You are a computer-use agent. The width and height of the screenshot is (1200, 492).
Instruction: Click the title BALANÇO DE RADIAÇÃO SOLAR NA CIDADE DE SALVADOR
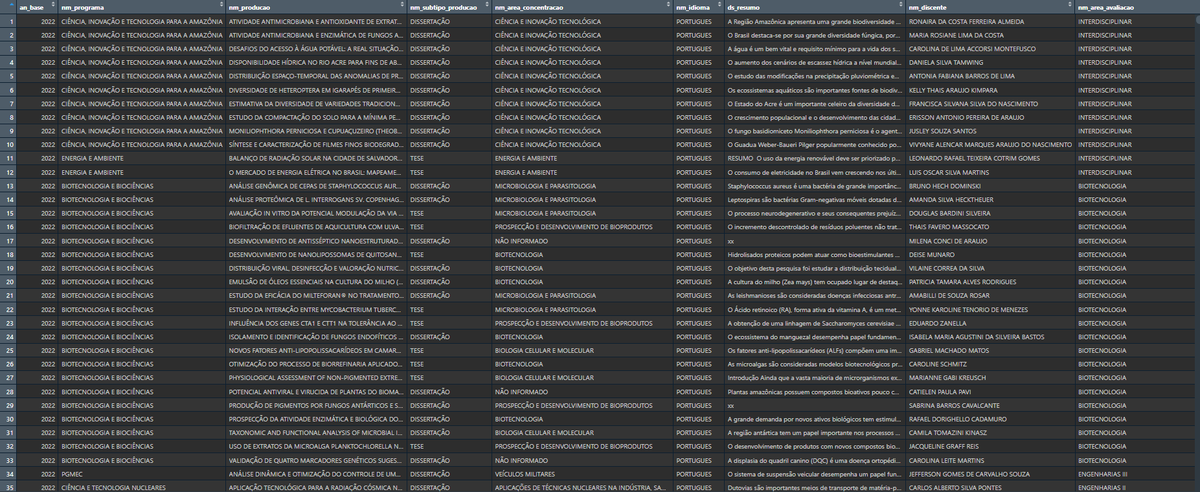315,158
